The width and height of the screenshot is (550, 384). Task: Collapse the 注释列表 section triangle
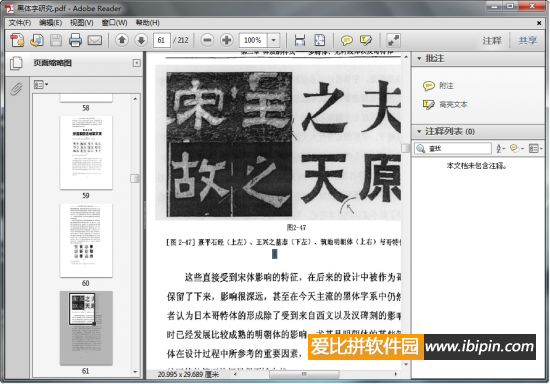(x=419, y=132)
